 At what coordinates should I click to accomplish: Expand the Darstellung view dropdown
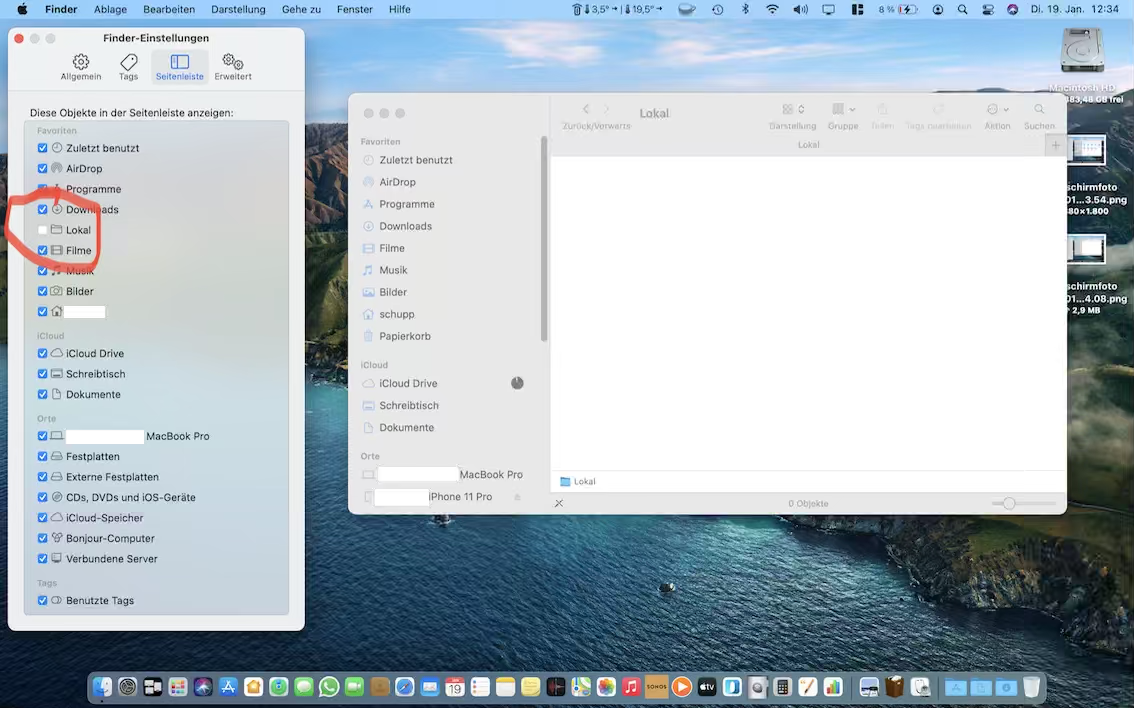(x=793, y=110)
